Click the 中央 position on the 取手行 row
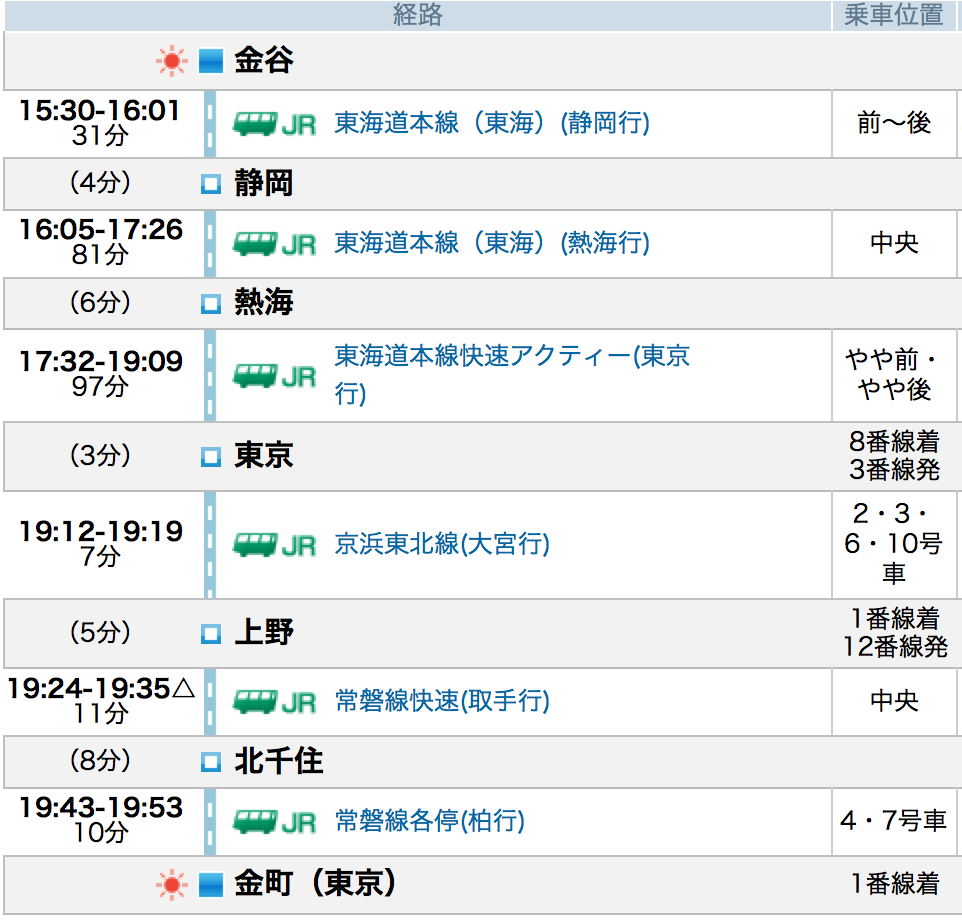Viewport: 962px width, 924px height. click(x=894, y=701)
